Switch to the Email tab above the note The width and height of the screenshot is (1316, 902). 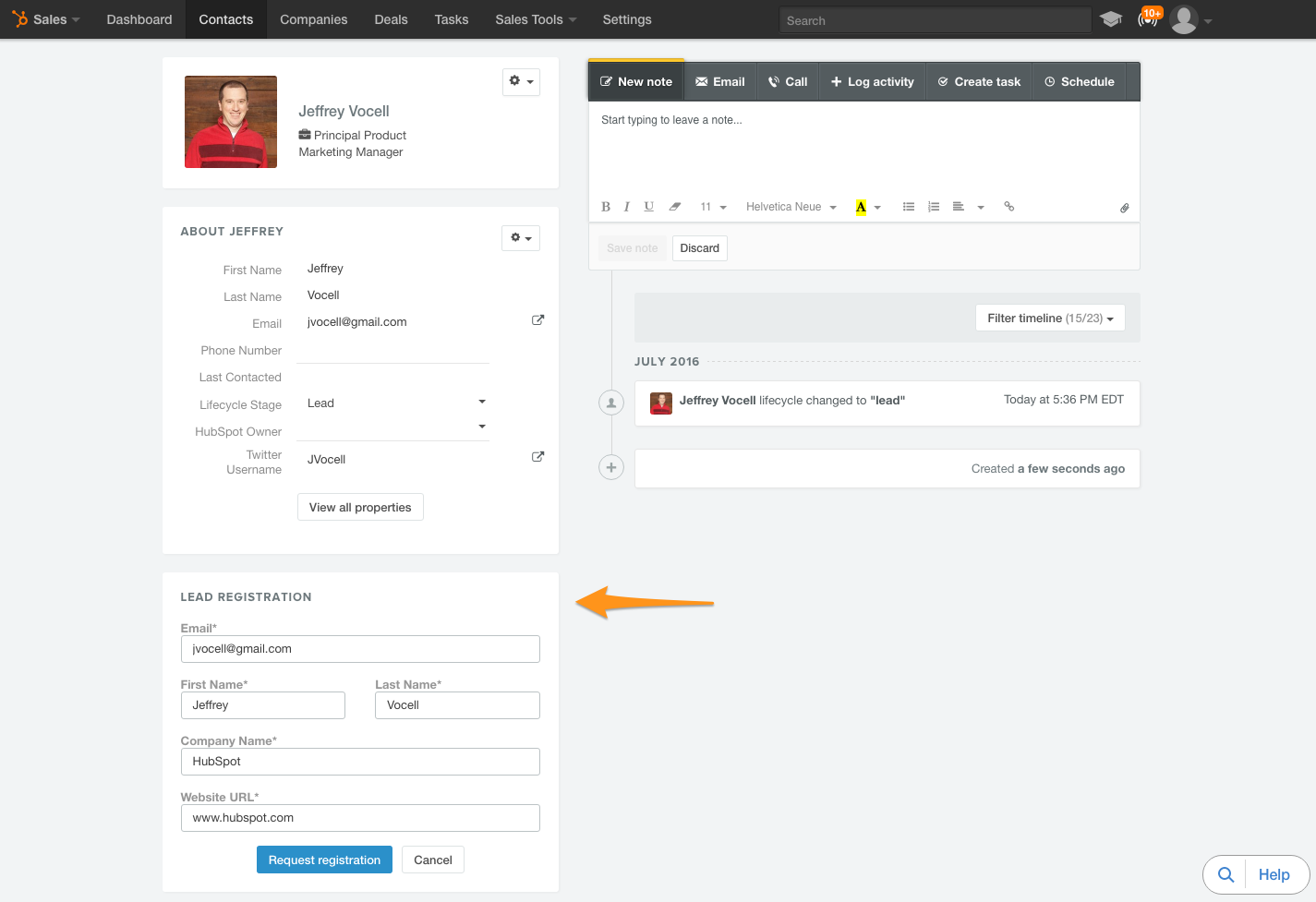click(x=720, y=81)
